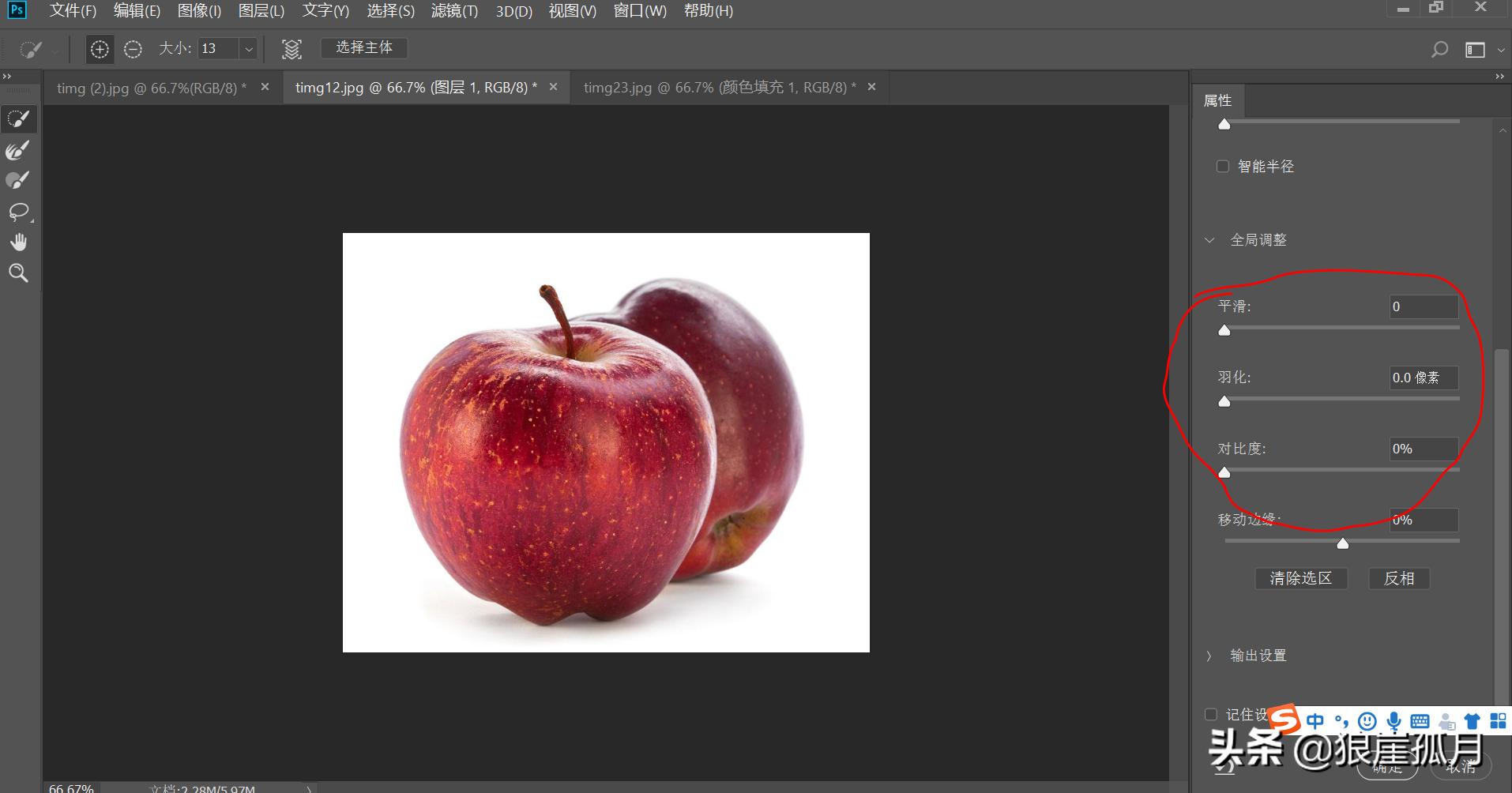Open the Photoshop search icon
Screen dimensions: 1512x793
point(1439,48)
